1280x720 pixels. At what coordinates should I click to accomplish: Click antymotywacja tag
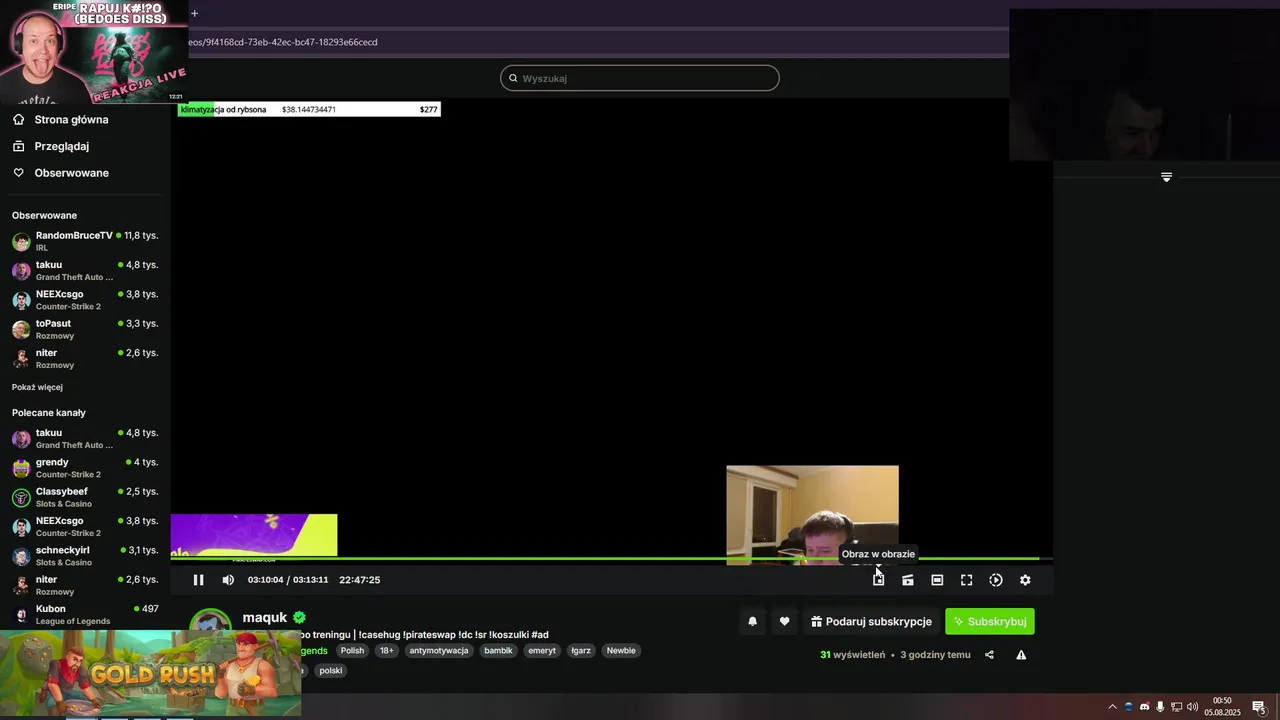pyautogui.click(x=438, y=650)
